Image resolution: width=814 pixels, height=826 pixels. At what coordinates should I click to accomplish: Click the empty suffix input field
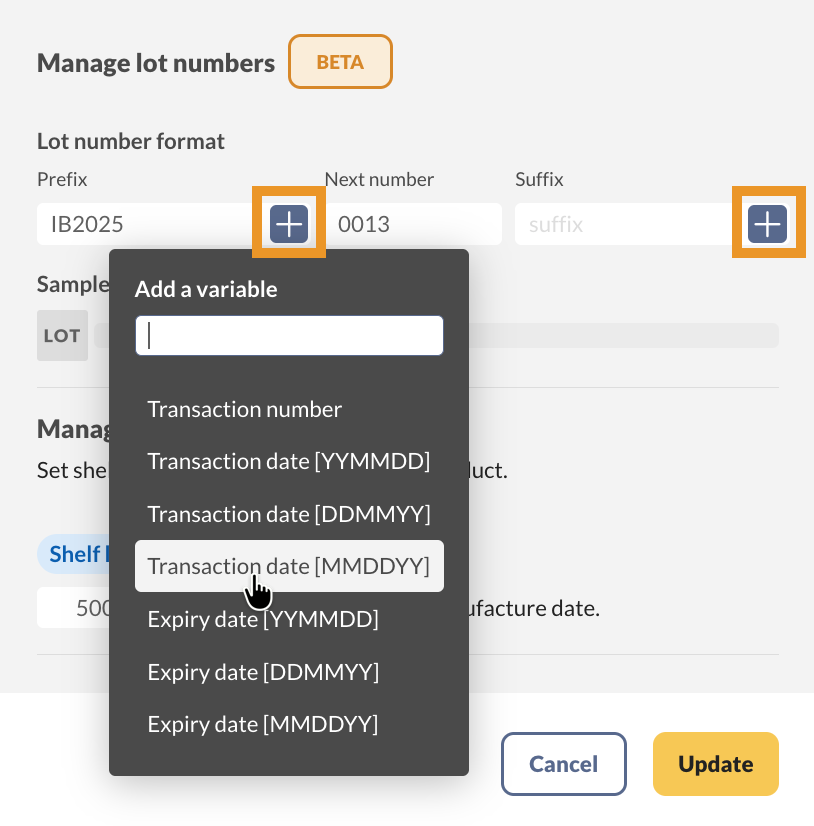(x=620, y=223)
